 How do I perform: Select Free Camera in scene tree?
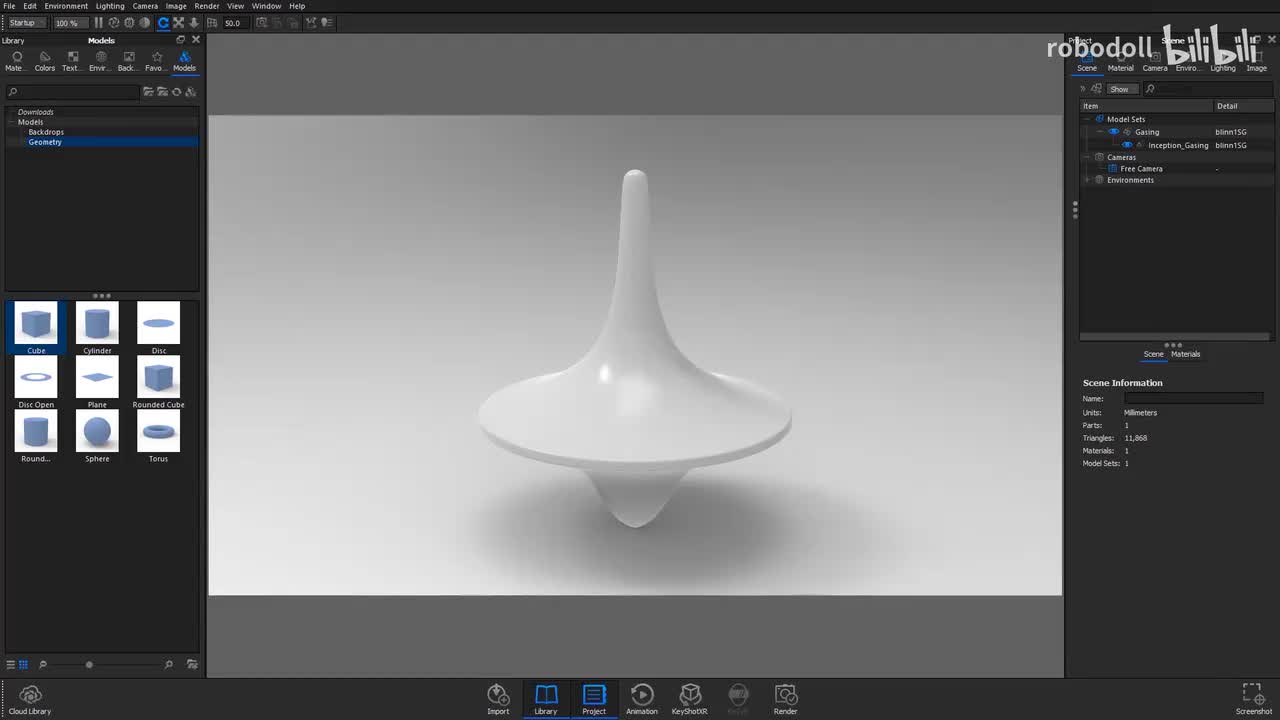tap(1141, 169)
